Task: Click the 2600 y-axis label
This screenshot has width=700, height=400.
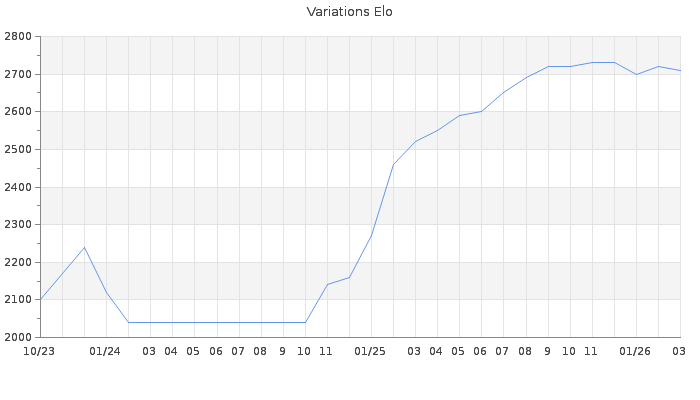Action: [x=17, y=112]
